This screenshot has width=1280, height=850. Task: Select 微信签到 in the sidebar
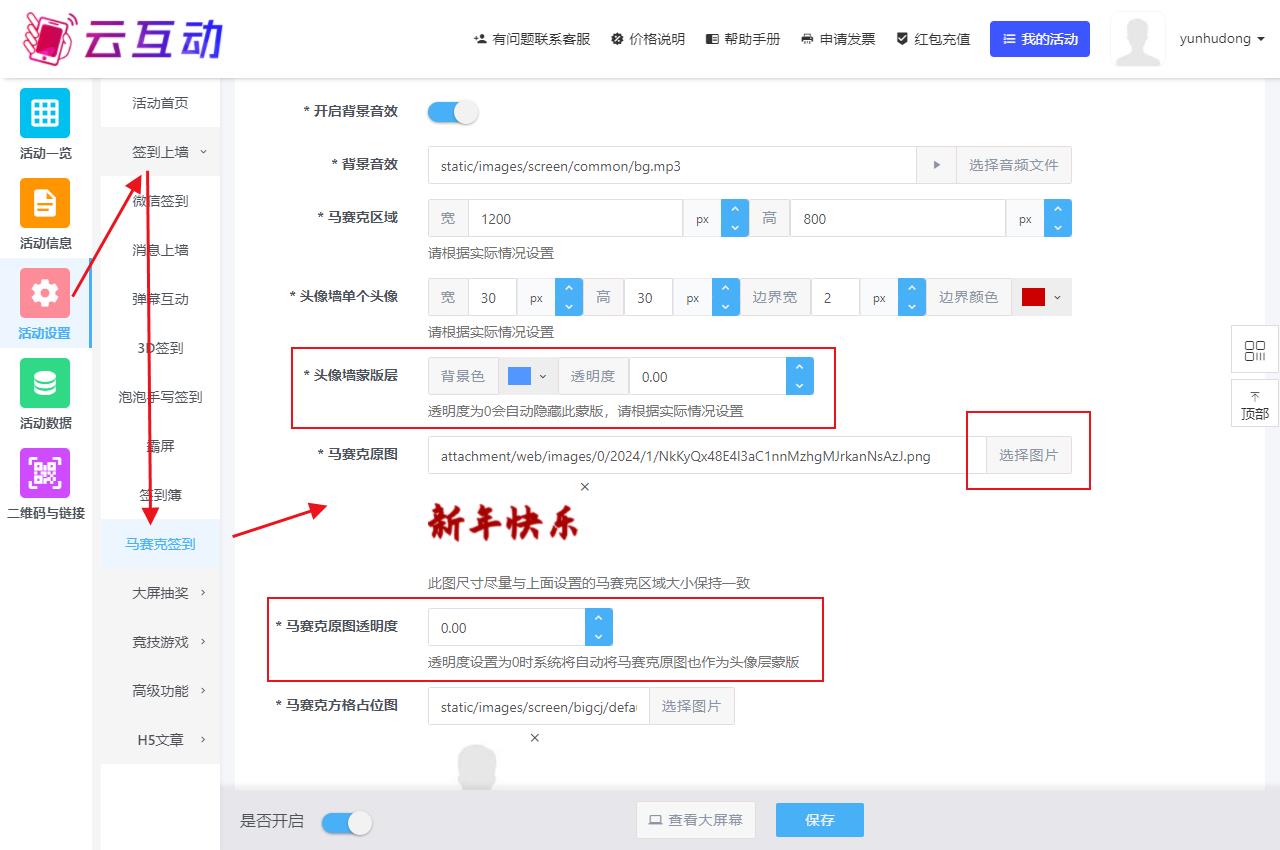pos(160,201)
